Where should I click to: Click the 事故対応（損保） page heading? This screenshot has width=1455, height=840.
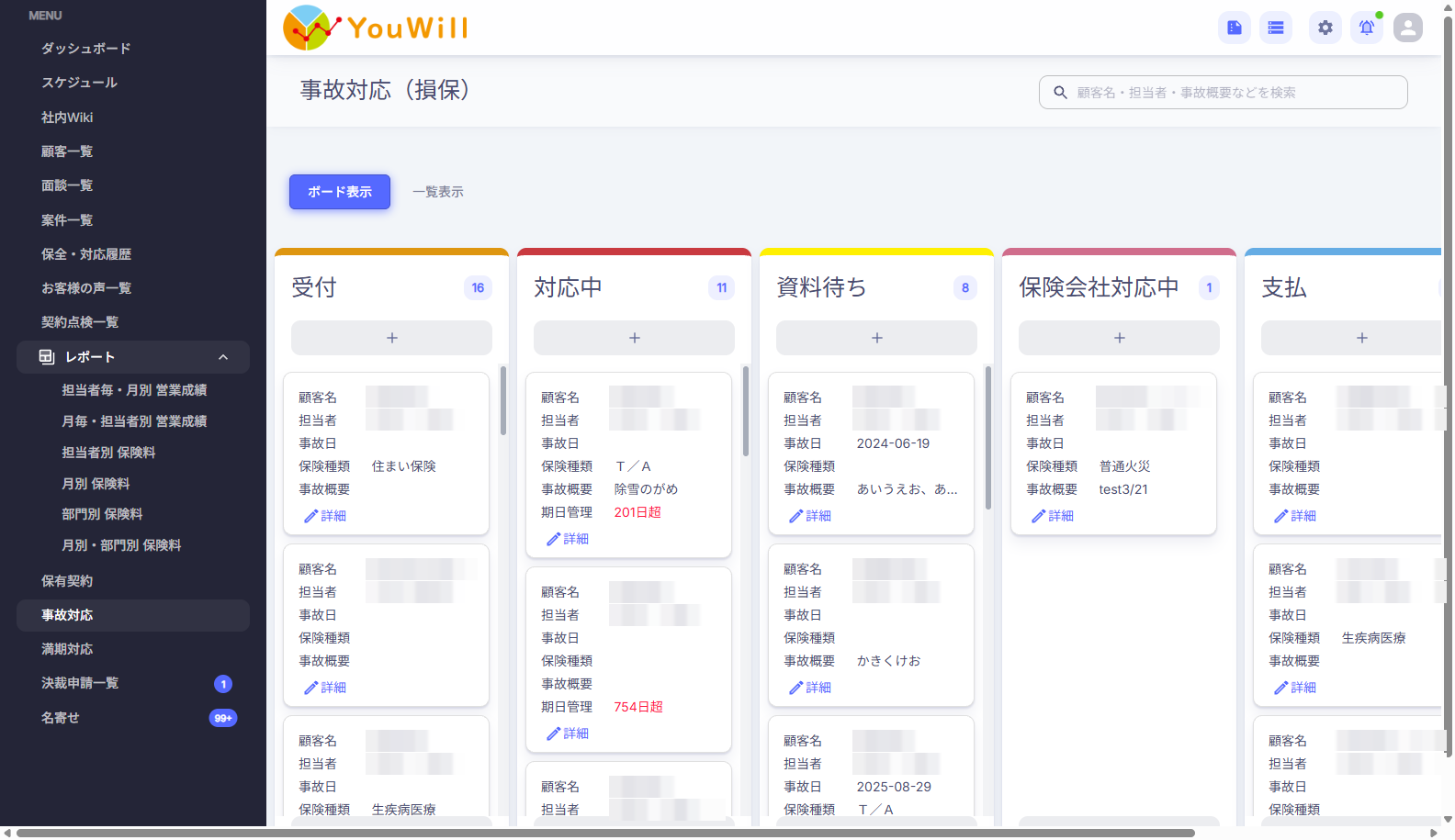click(385, 90)
